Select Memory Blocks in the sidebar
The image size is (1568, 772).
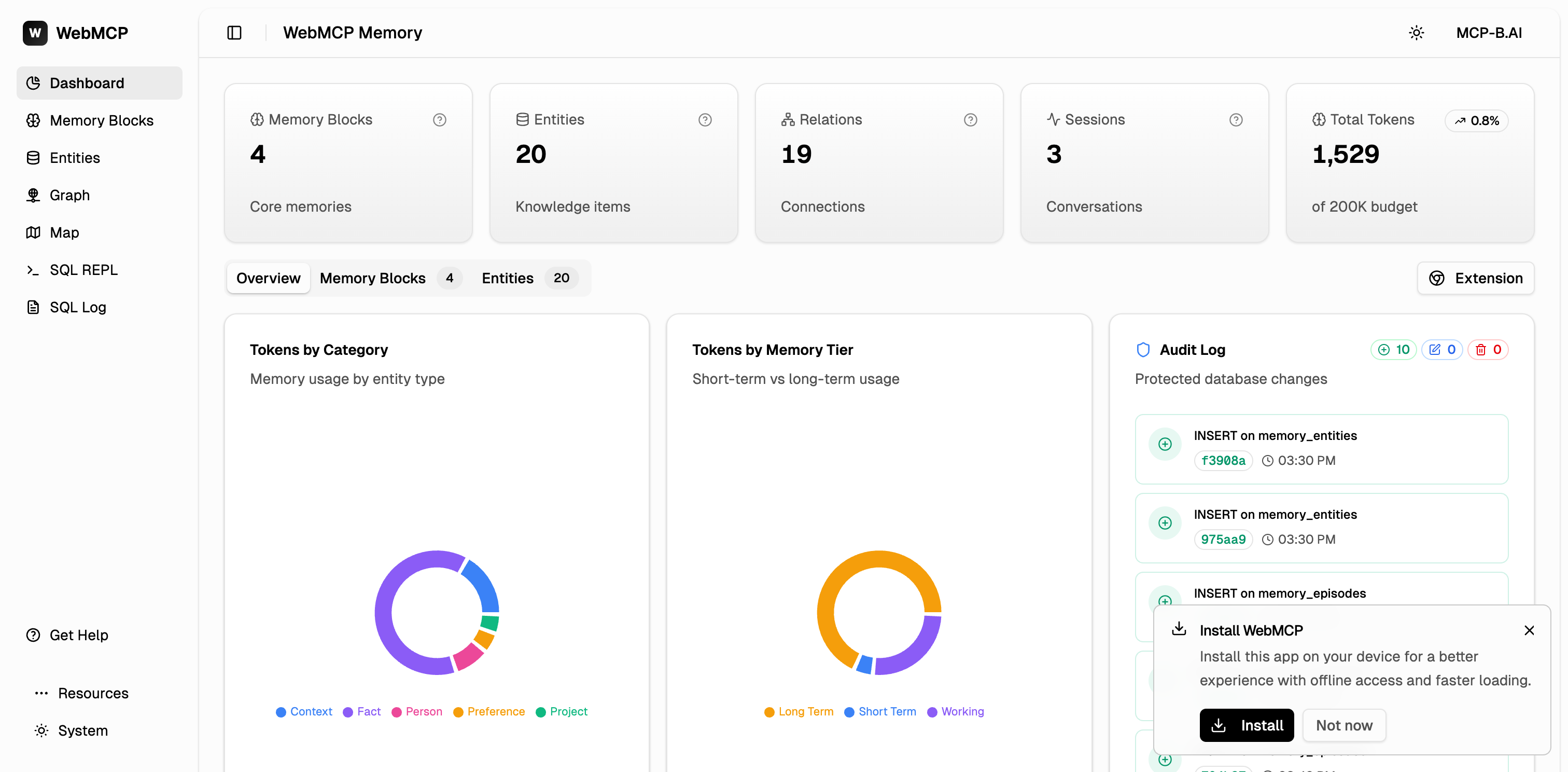[x=101, y=120]
